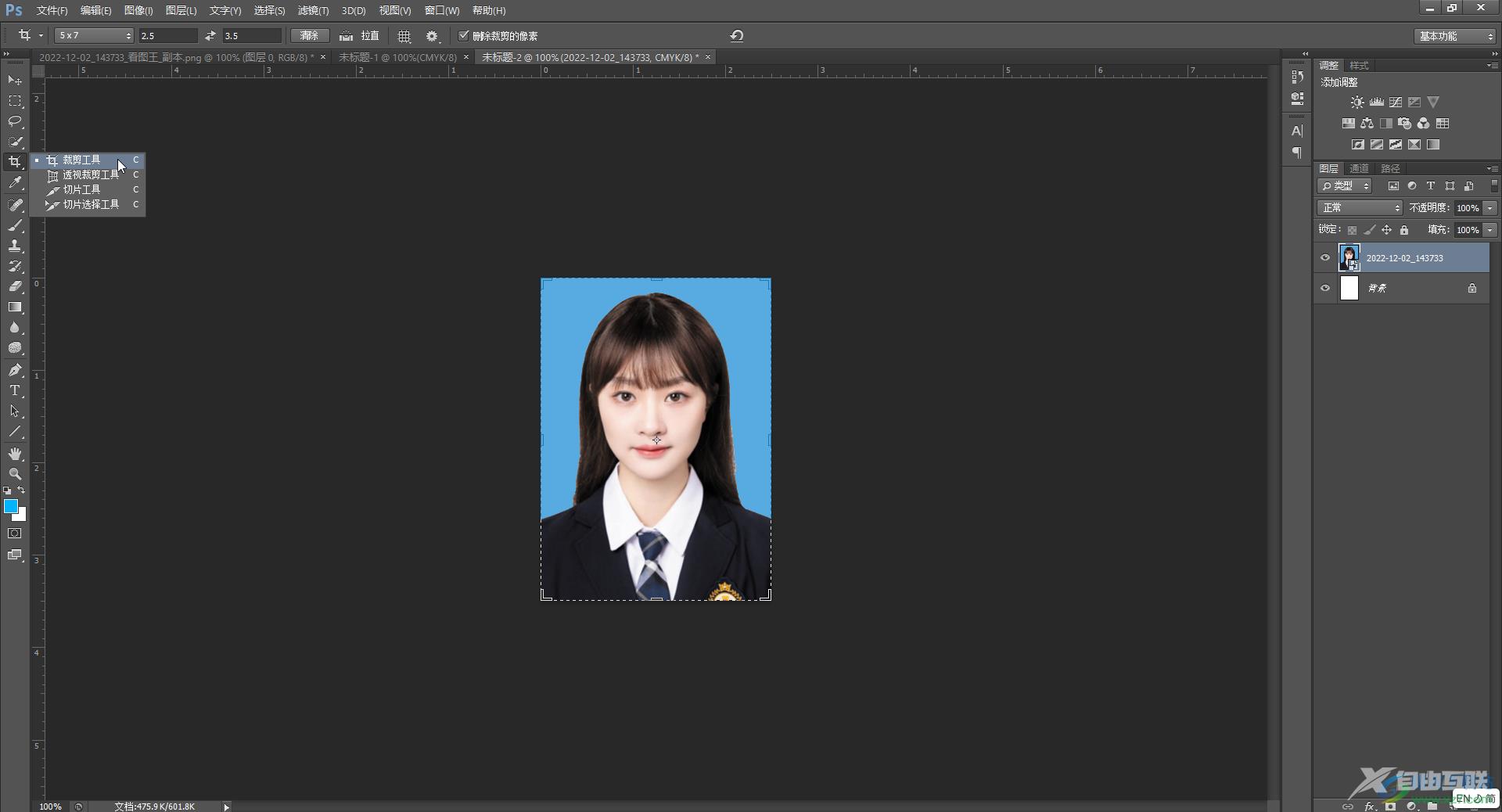Viewport: 1502px width, 812px height.
Task: Select the Clone Stamp tool
Action: [x=15, y=246]
